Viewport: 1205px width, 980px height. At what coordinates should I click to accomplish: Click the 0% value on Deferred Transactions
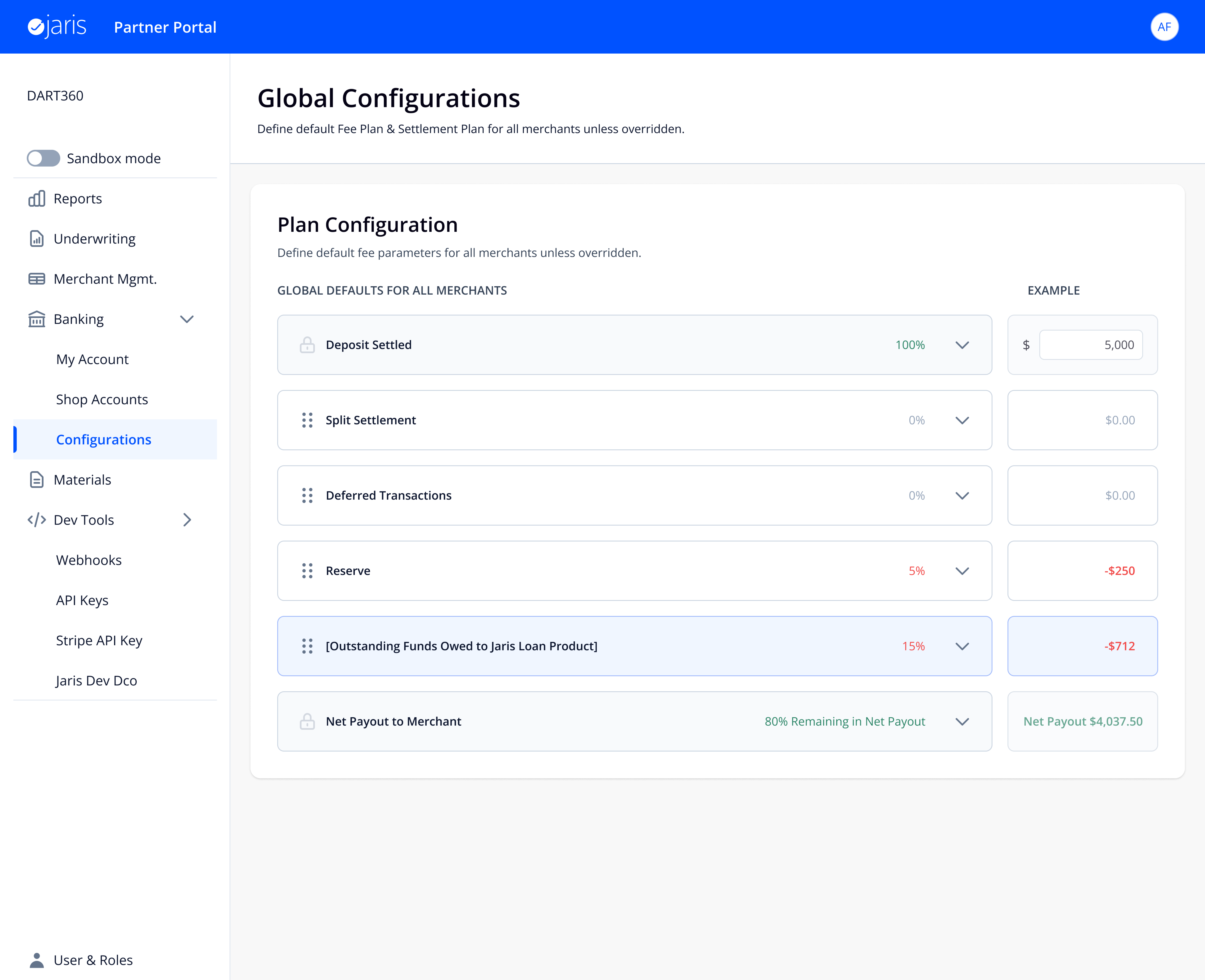[x=917, y=496]
